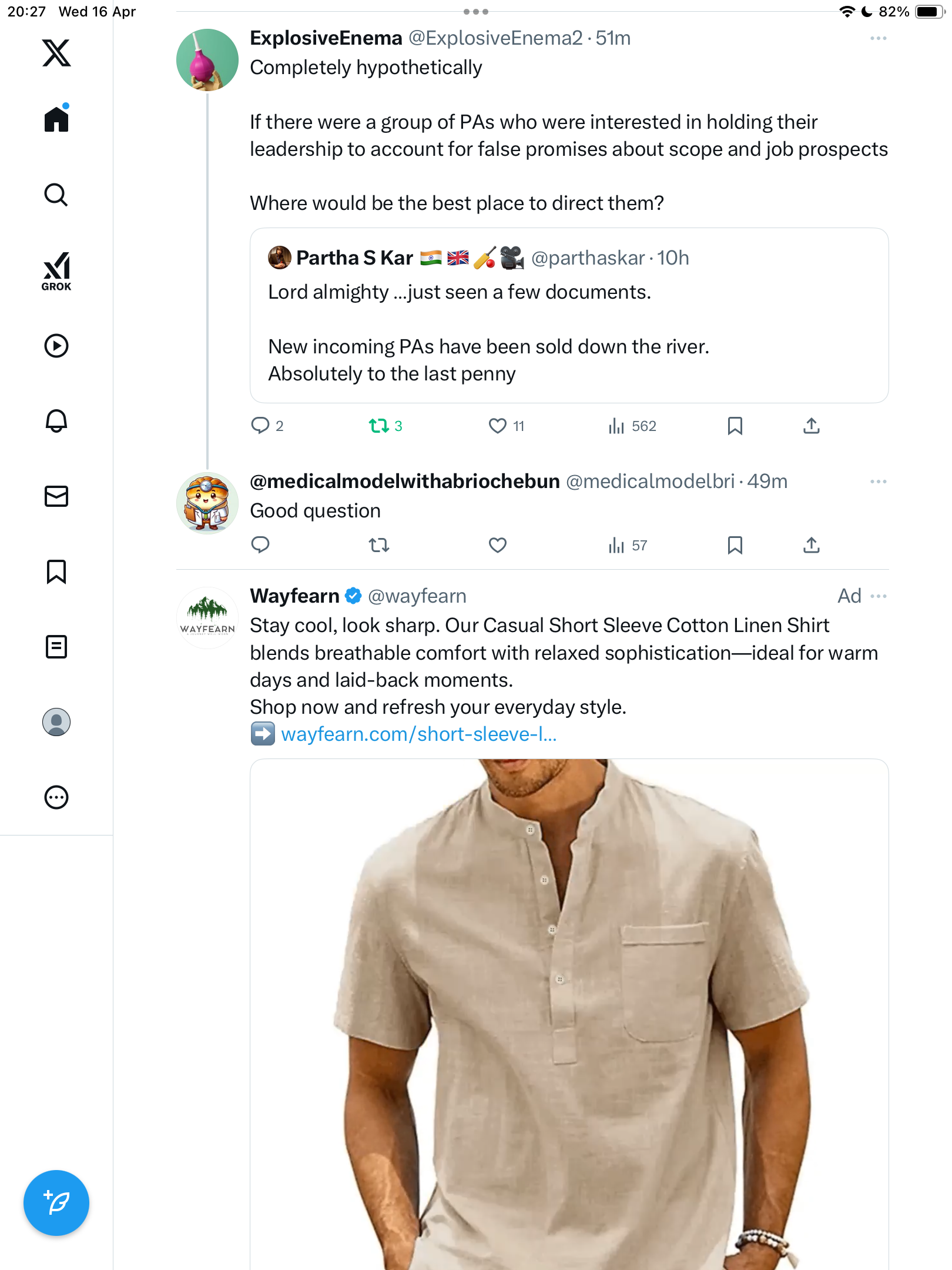
Task: Like ExplosiveEnema's tweet with 11 likes
Action: (x=506, y=426)
